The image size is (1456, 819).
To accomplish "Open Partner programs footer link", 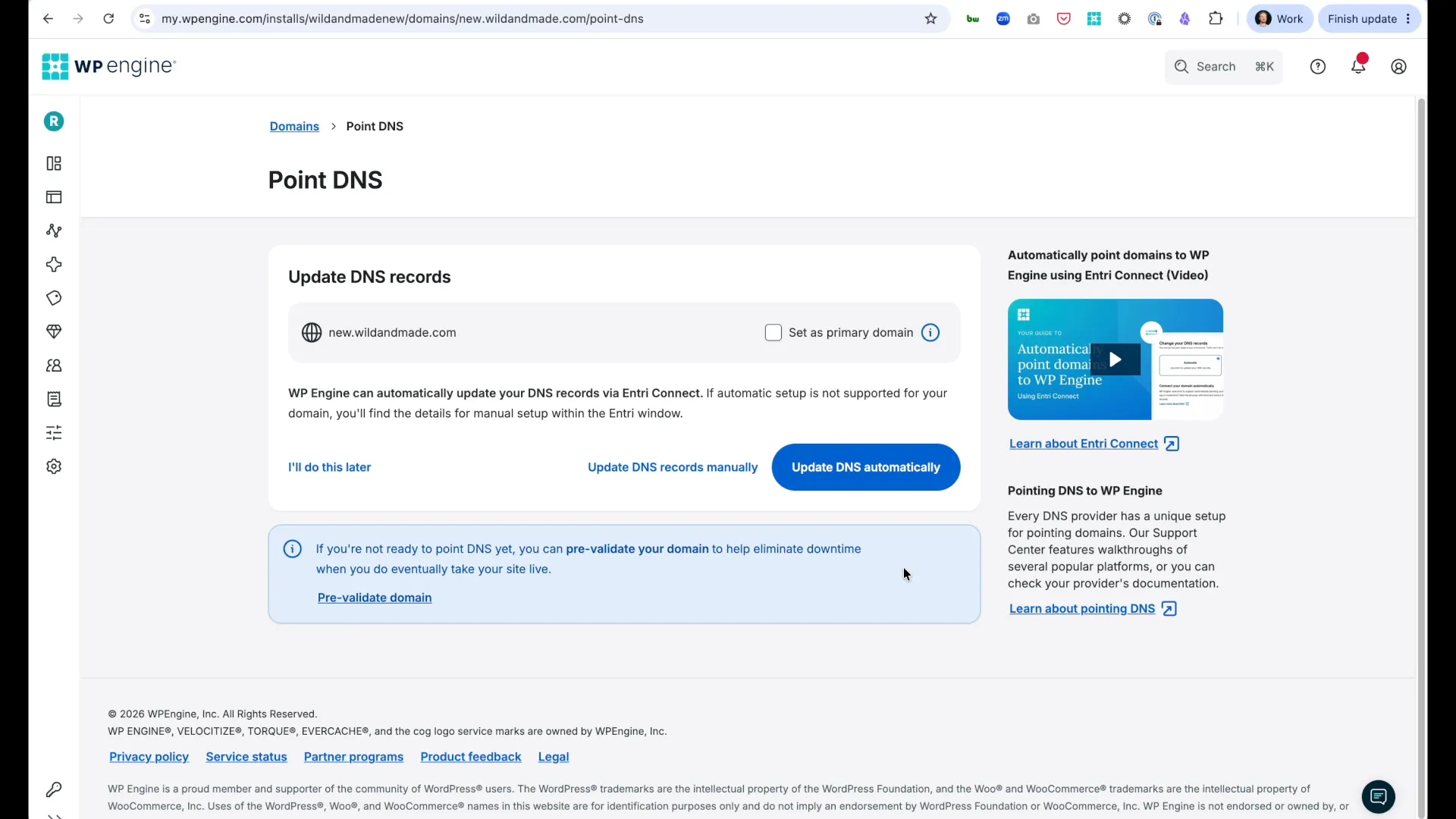I will pyautogui.click(x=353, y=757).
